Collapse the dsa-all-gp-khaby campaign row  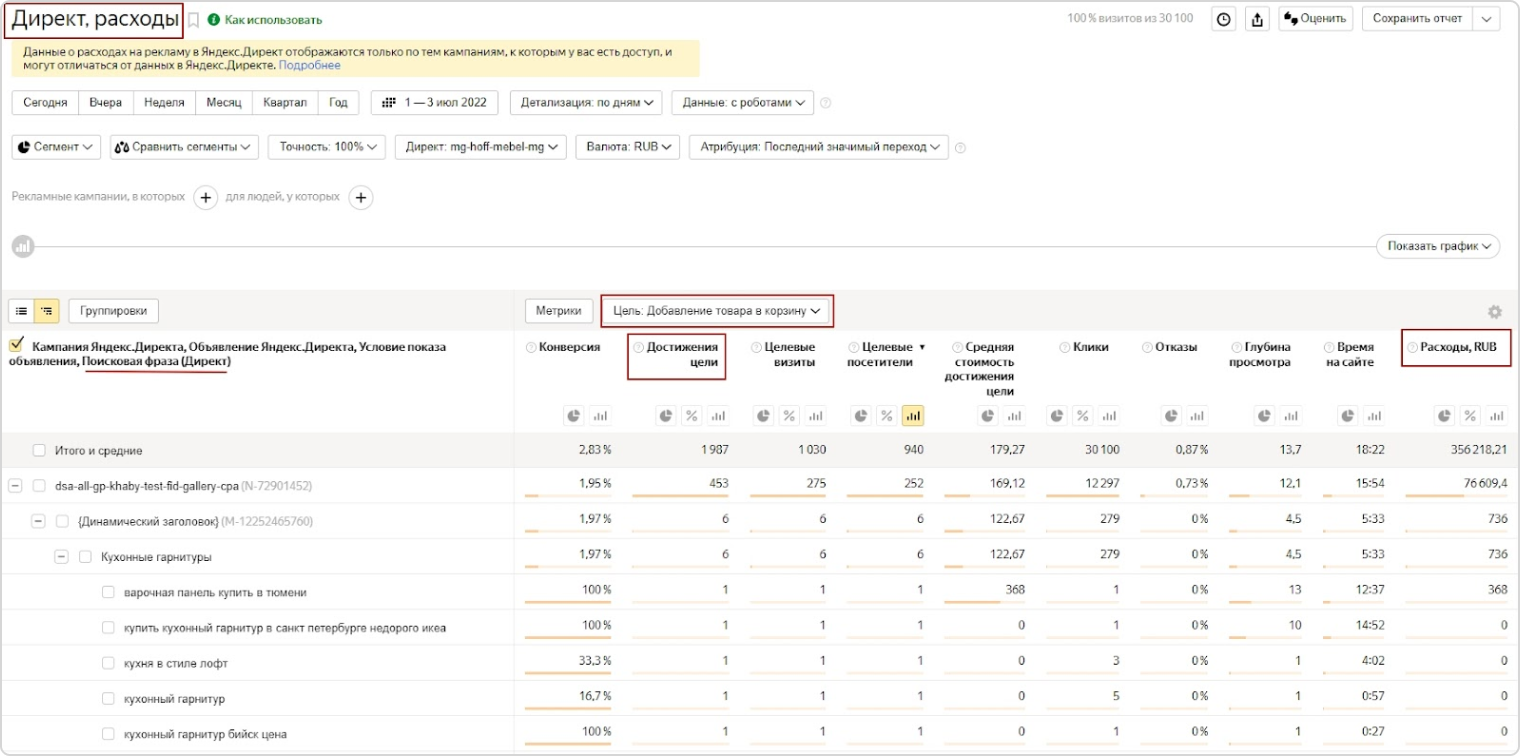coord(15,486)
